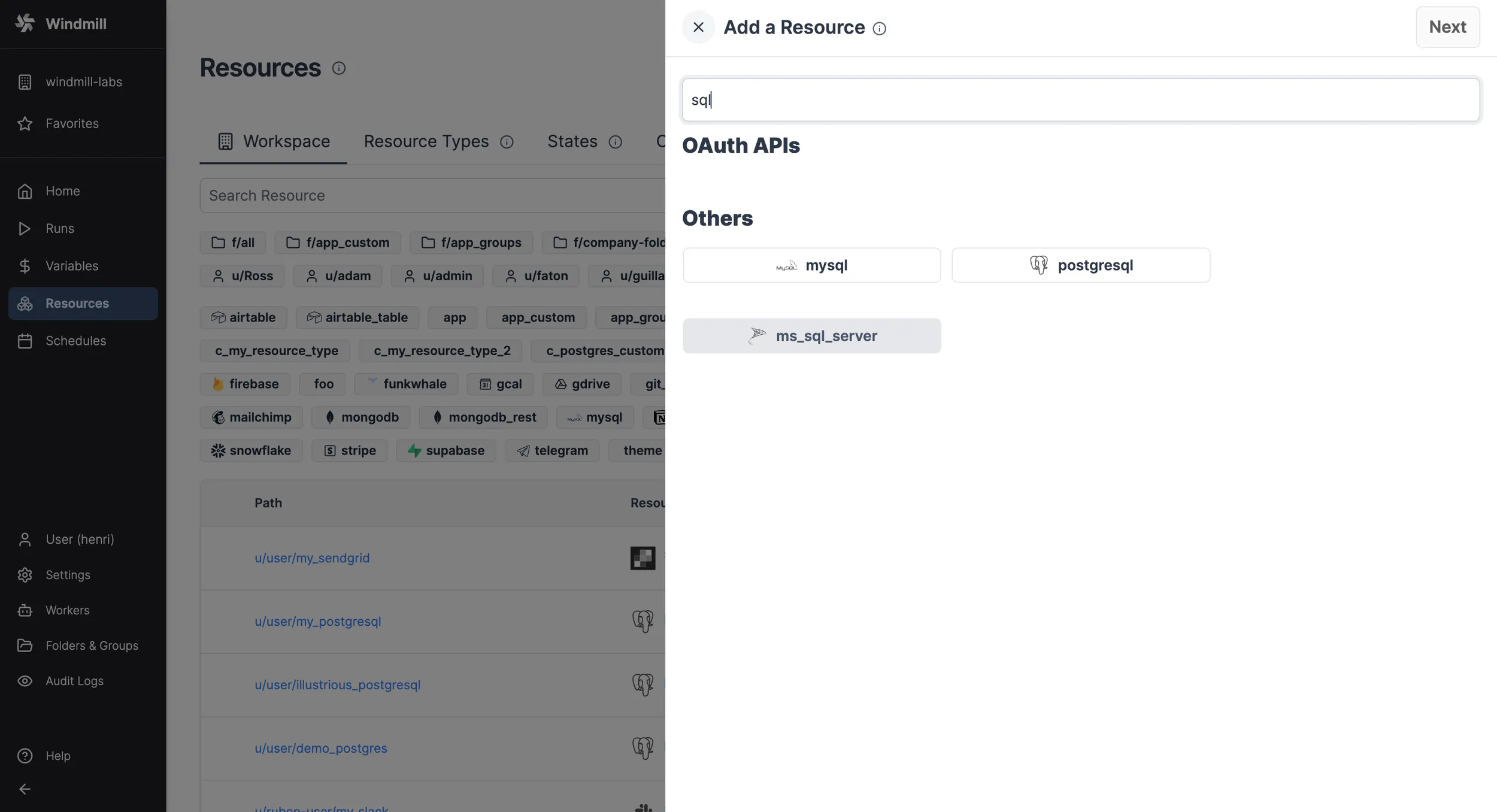
Task: Open the Workers page in the sidebar
Action: coord(67,610)
